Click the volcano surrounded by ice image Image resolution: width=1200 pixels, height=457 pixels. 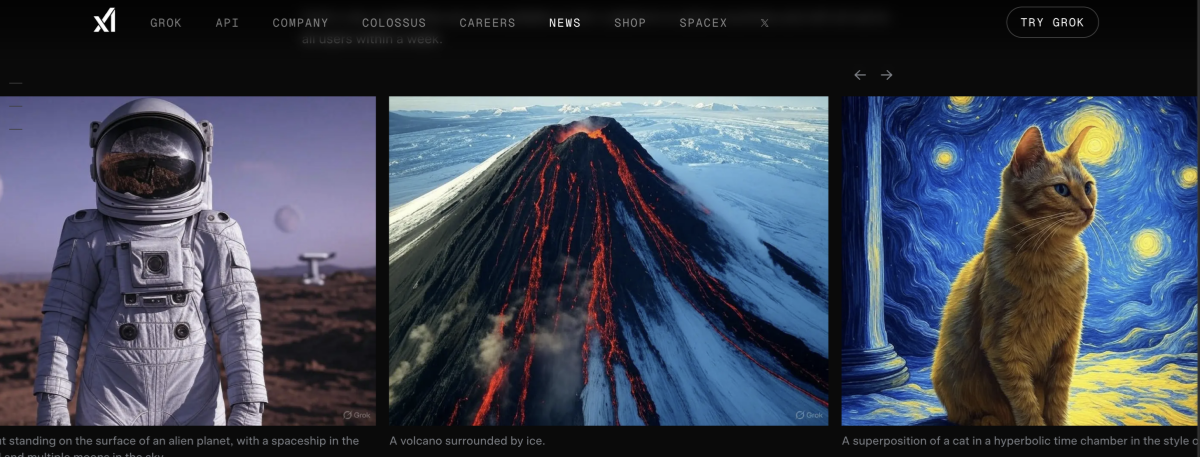(608, 260)
